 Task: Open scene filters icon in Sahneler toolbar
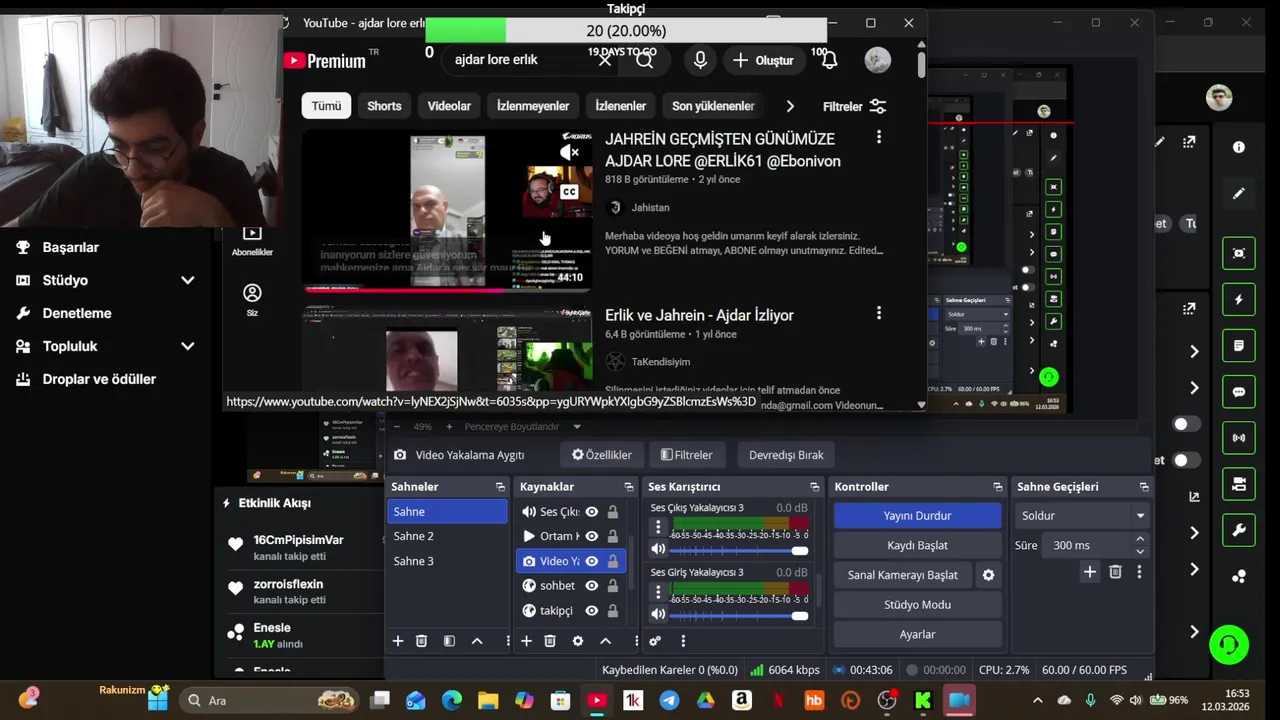[449, 641]
